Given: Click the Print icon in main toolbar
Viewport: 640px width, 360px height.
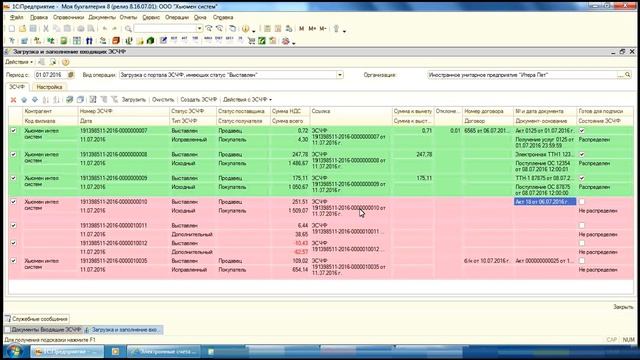Looking at the screenshot, I should coord(81,29).
